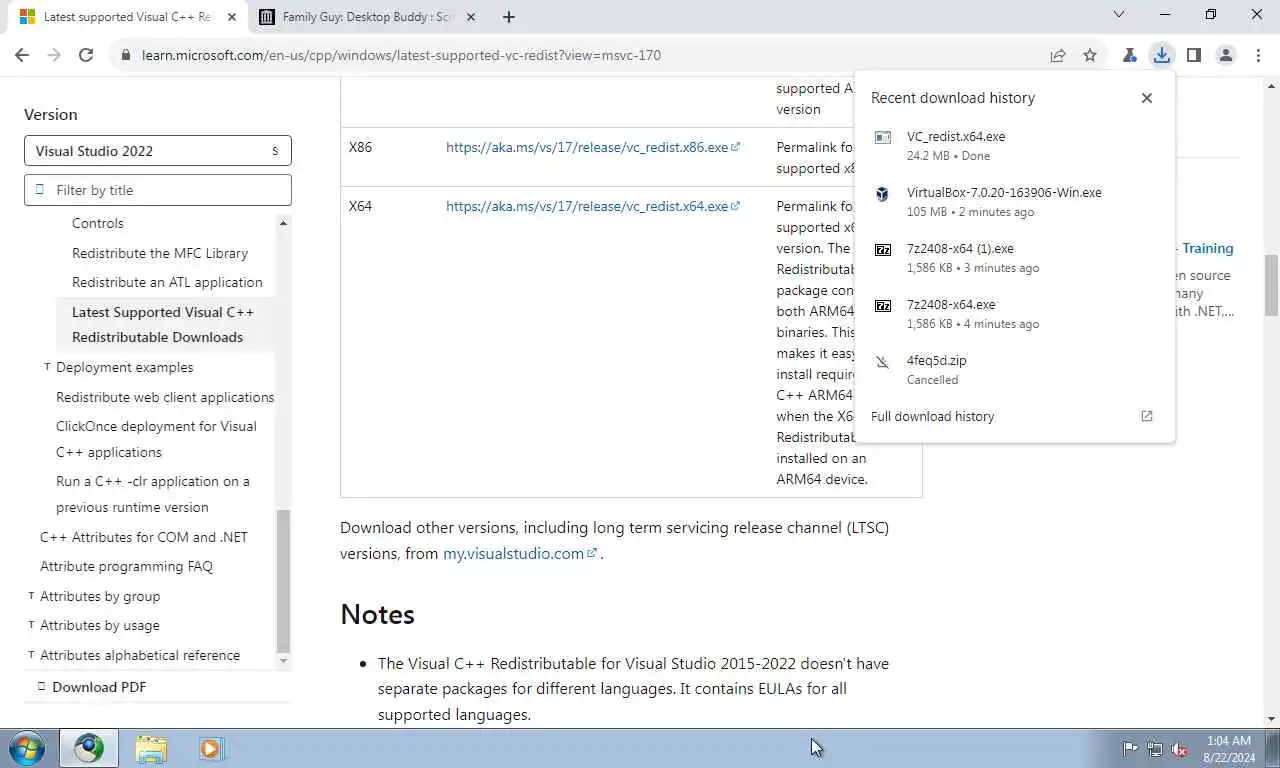Click the sidebar scrollbar up arrow

(x=283, y=222)
